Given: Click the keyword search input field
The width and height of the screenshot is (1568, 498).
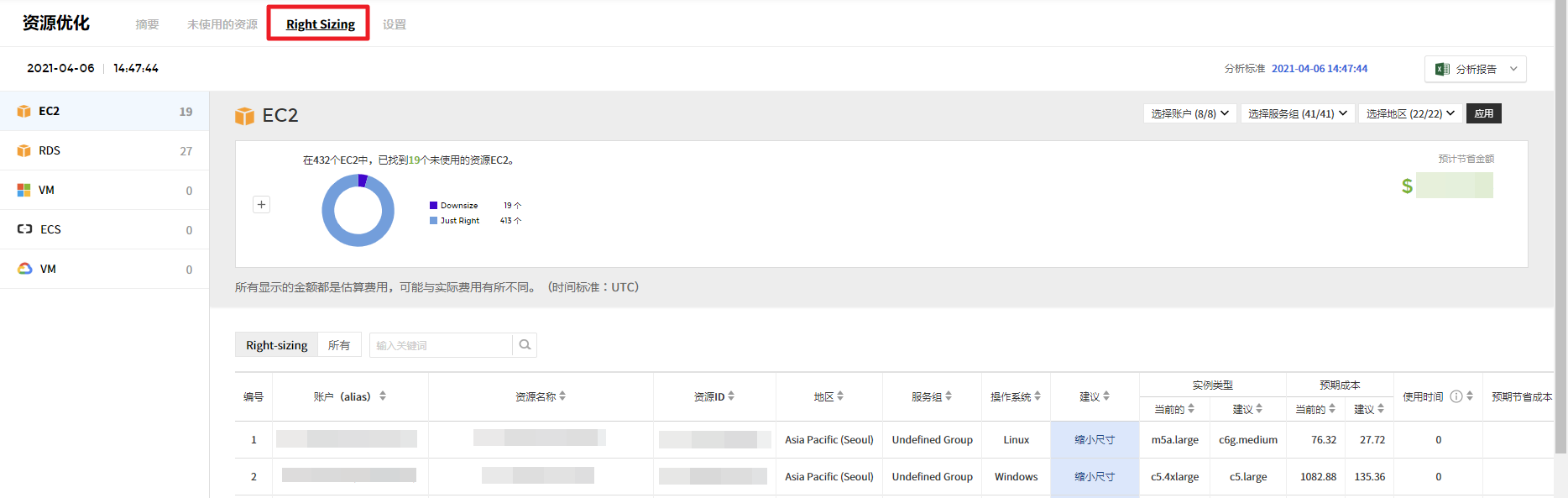Looking at the screenshot, I should 441,345.
